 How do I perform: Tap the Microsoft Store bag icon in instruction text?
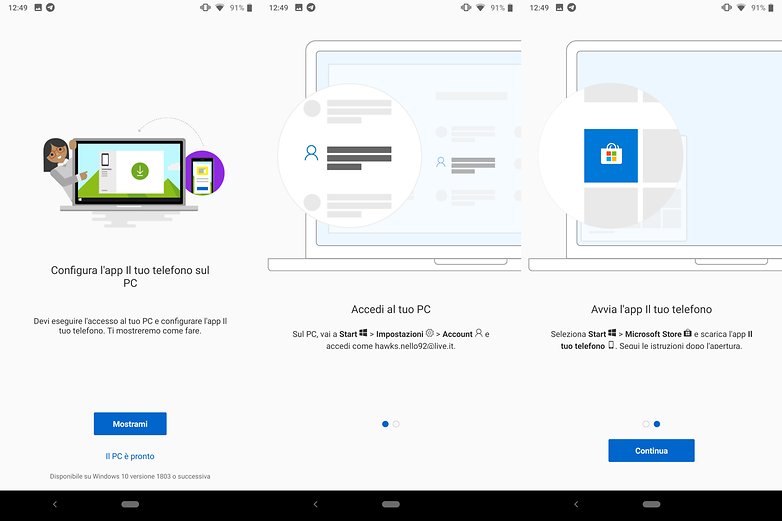pyautogui.click(x=688, y=333)
